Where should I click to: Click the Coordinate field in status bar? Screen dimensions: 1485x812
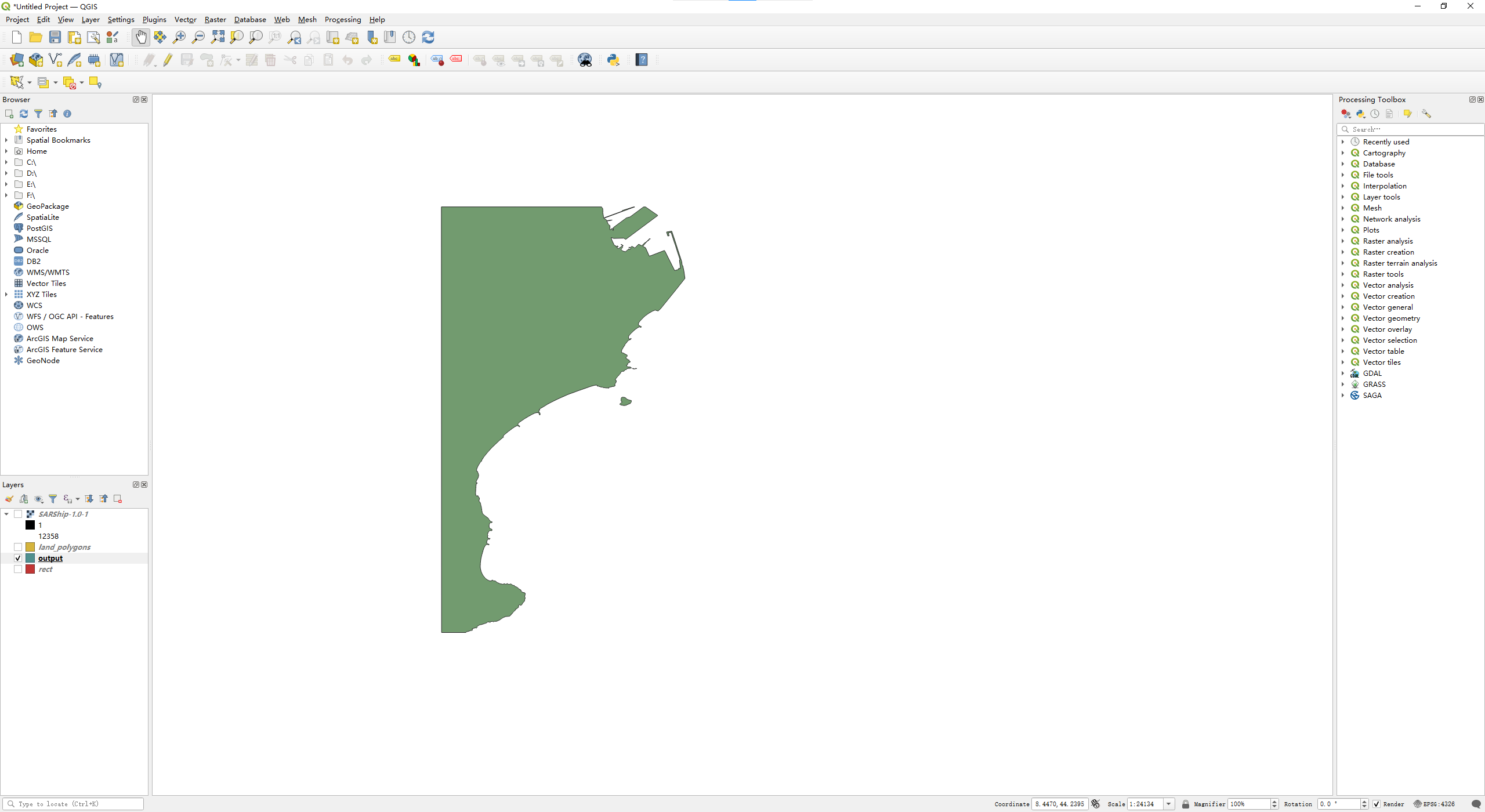pos(1059,804)
